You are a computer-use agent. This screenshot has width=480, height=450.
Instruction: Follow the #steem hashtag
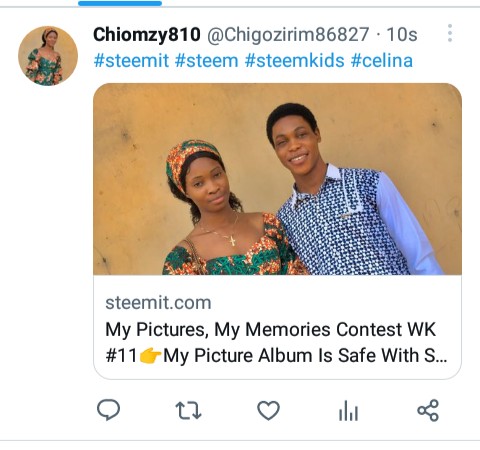click(207, 61)
